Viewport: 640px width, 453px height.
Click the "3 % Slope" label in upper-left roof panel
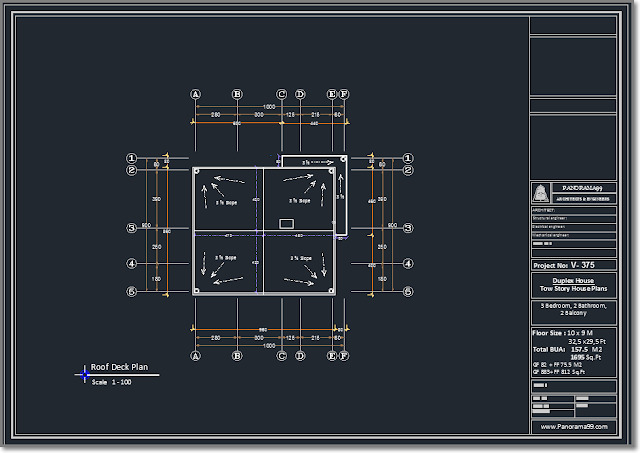(x=227, y=202)
